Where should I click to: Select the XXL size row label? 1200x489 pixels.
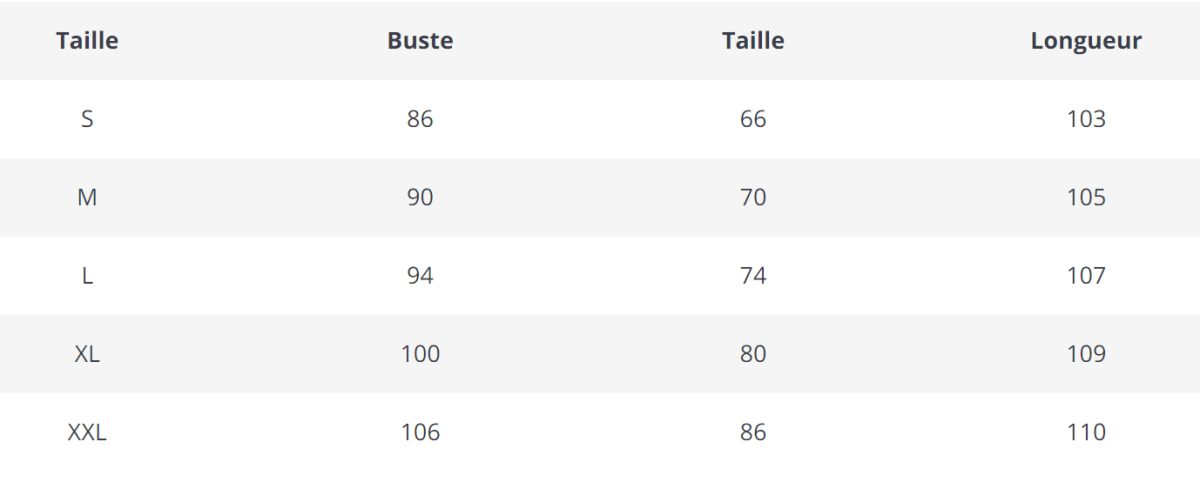(87, 432)
